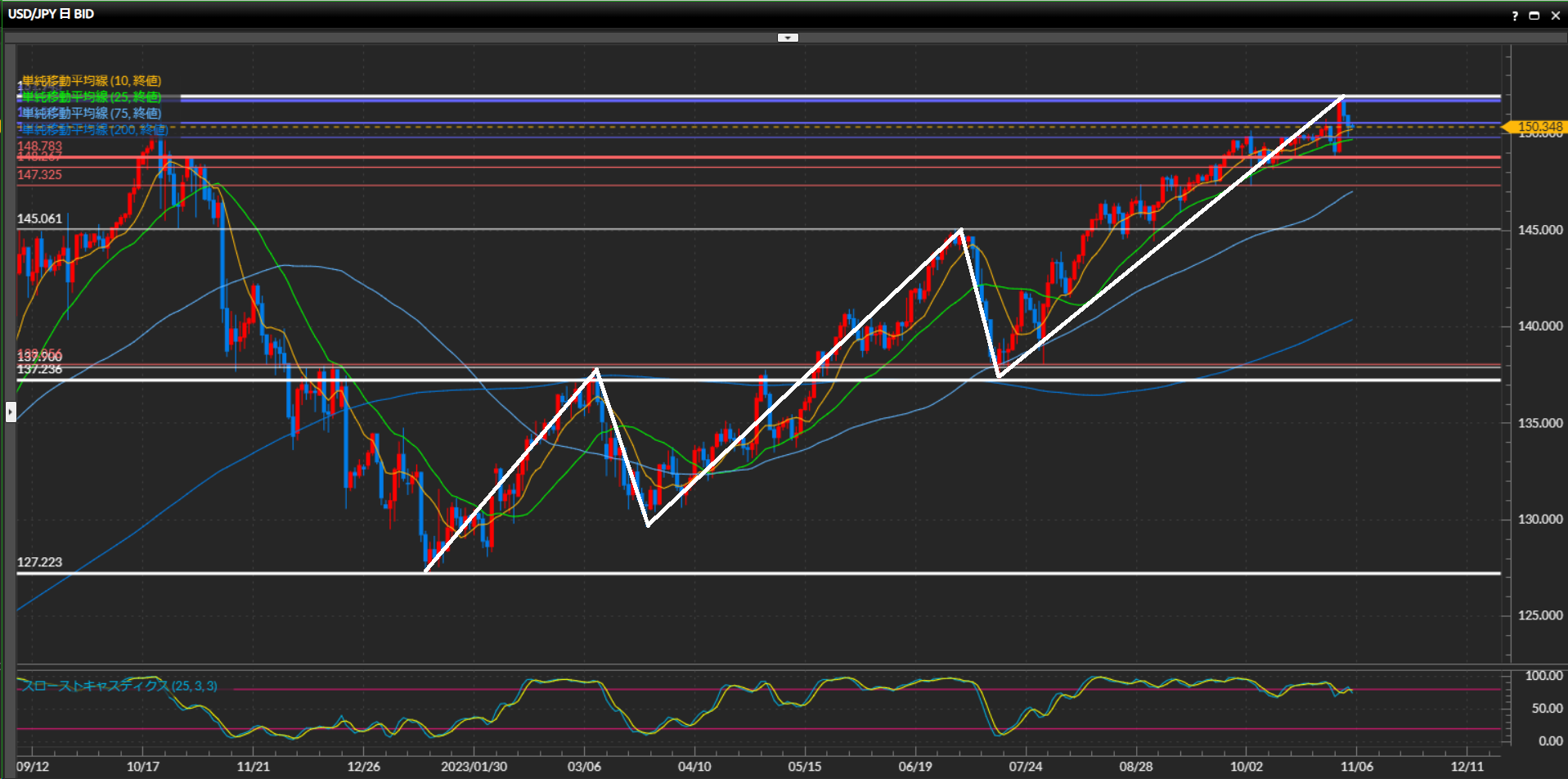Viewport: 1568px width, 779px height.
Task: Expand the left side panel arrow
Action: (x=11, y=412)
